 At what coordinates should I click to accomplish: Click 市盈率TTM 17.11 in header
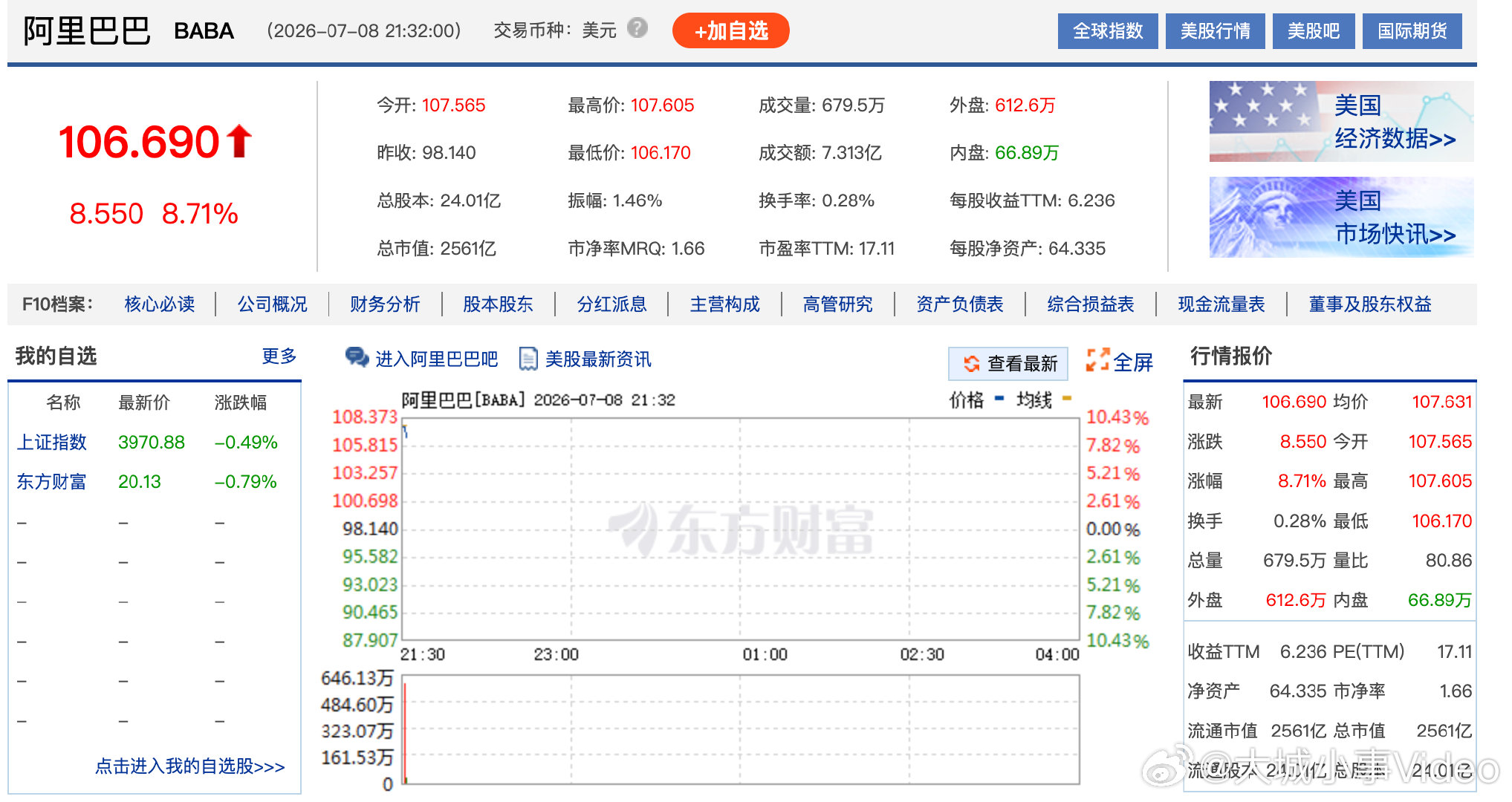pos(826,248)
